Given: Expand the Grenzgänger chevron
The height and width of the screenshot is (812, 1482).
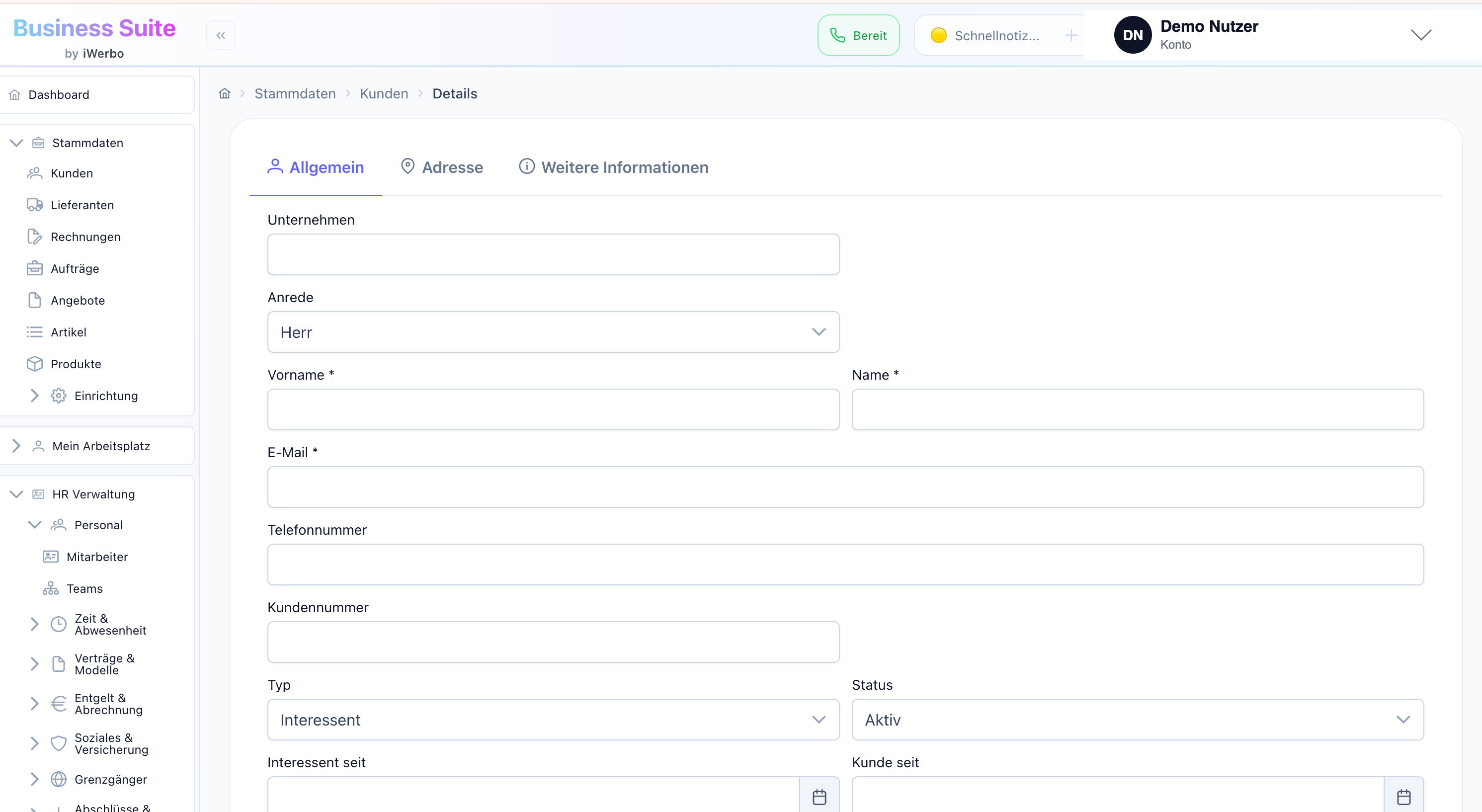Looking at the screenshot, I should [x=34, y=779].
